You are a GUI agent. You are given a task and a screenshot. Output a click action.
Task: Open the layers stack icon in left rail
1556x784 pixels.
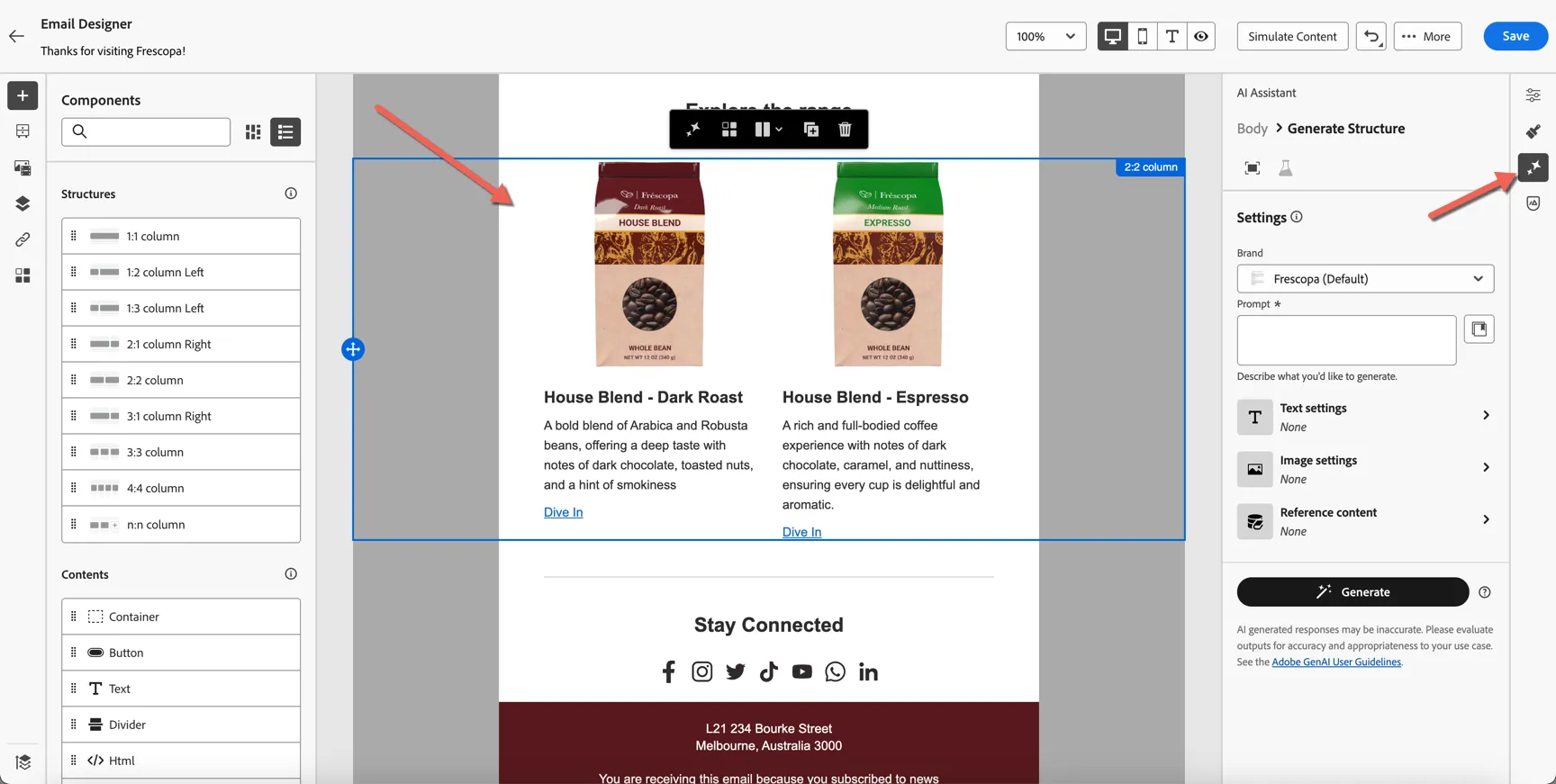[x=23, y=203]
